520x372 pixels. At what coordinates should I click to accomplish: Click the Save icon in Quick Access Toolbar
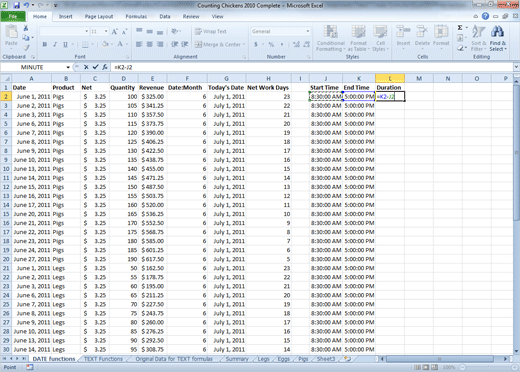16,5
